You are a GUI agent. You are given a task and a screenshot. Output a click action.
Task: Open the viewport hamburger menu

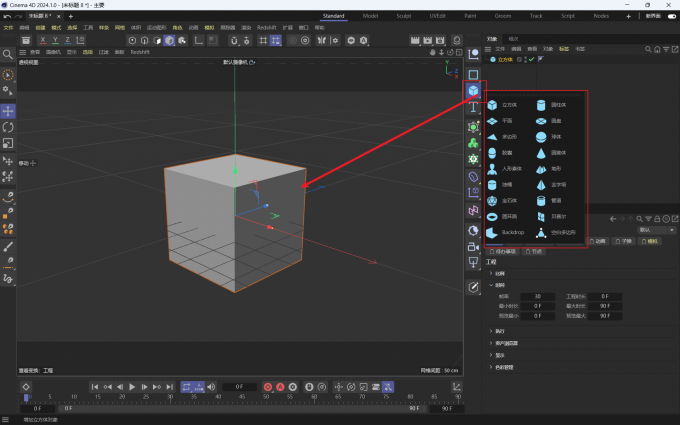(23, 52)
